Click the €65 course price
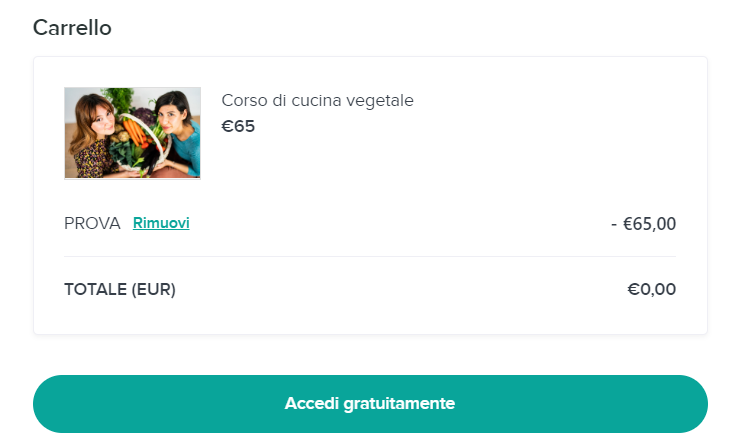The height and width of the screenshot is (442, 731). (238, 126)
